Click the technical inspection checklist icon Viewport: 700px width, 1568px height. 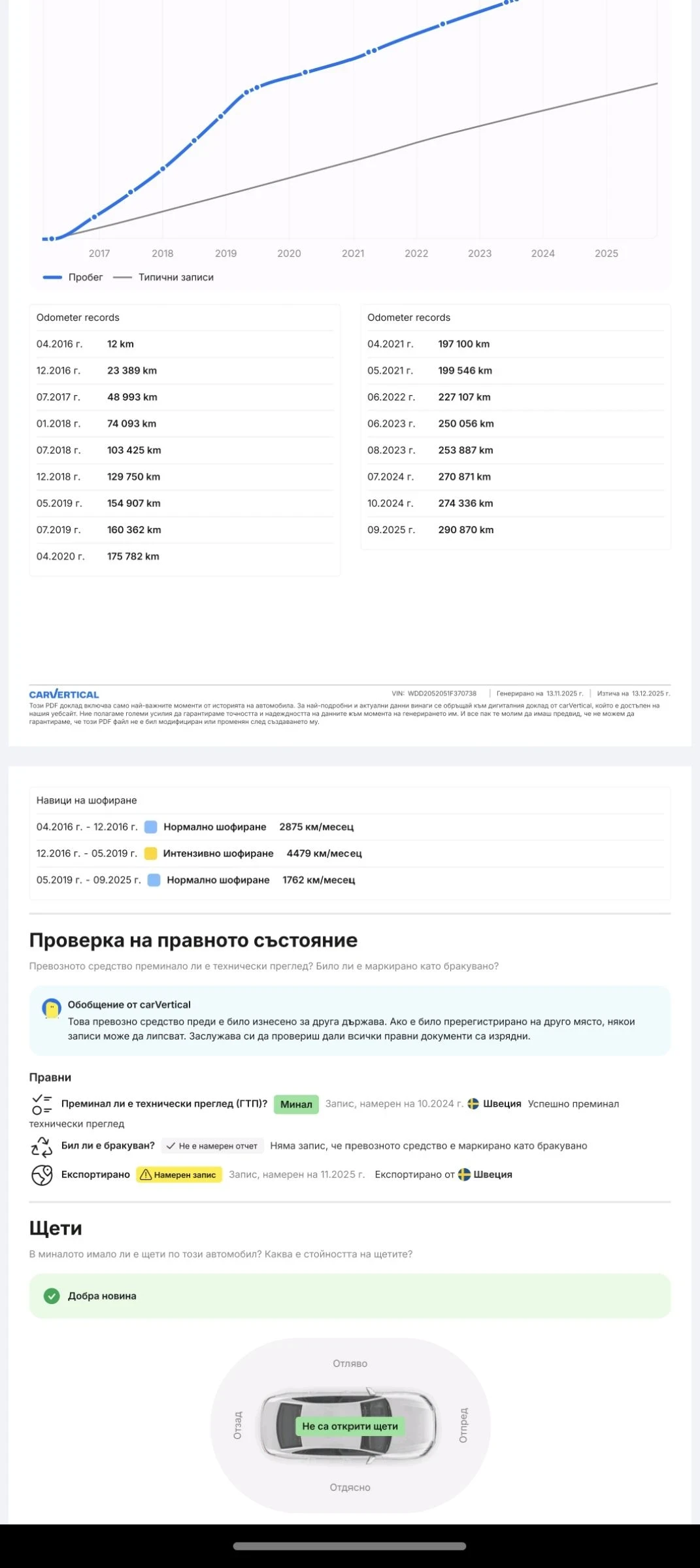[x=42, y=1104]
